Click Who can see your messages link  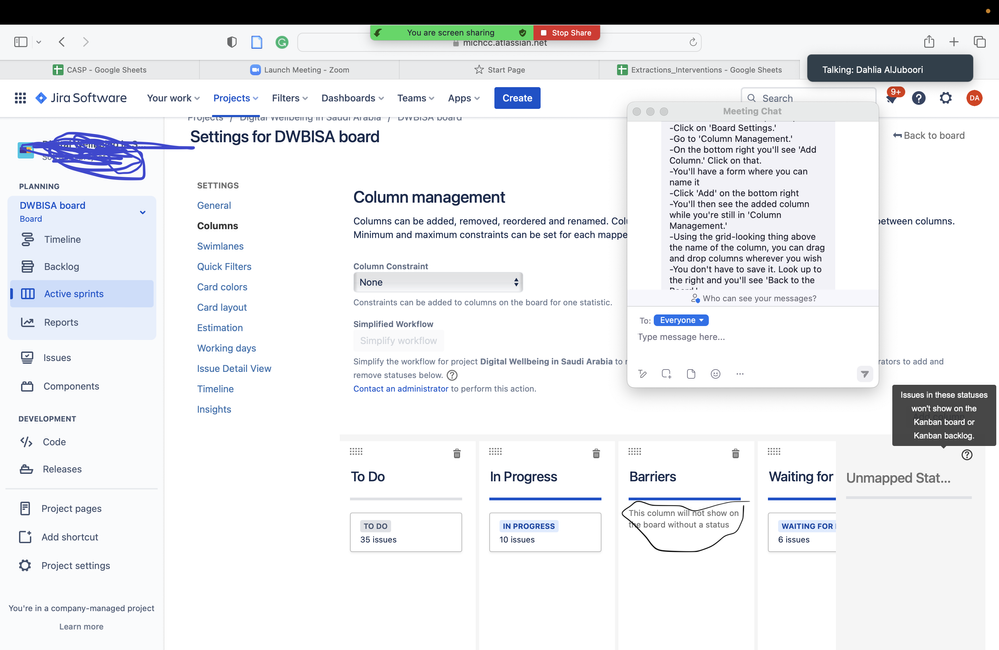[754, 298]
